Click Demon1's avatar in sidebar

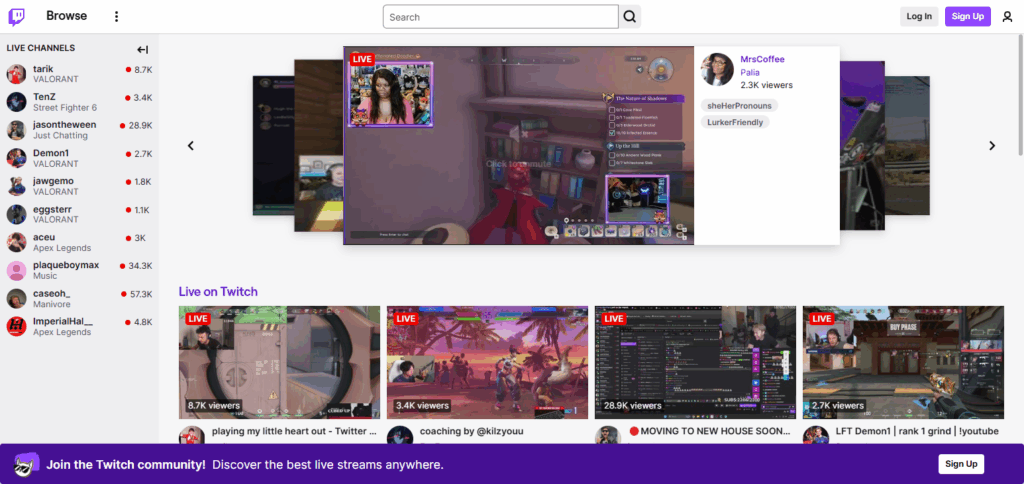[x=16, y=158]
